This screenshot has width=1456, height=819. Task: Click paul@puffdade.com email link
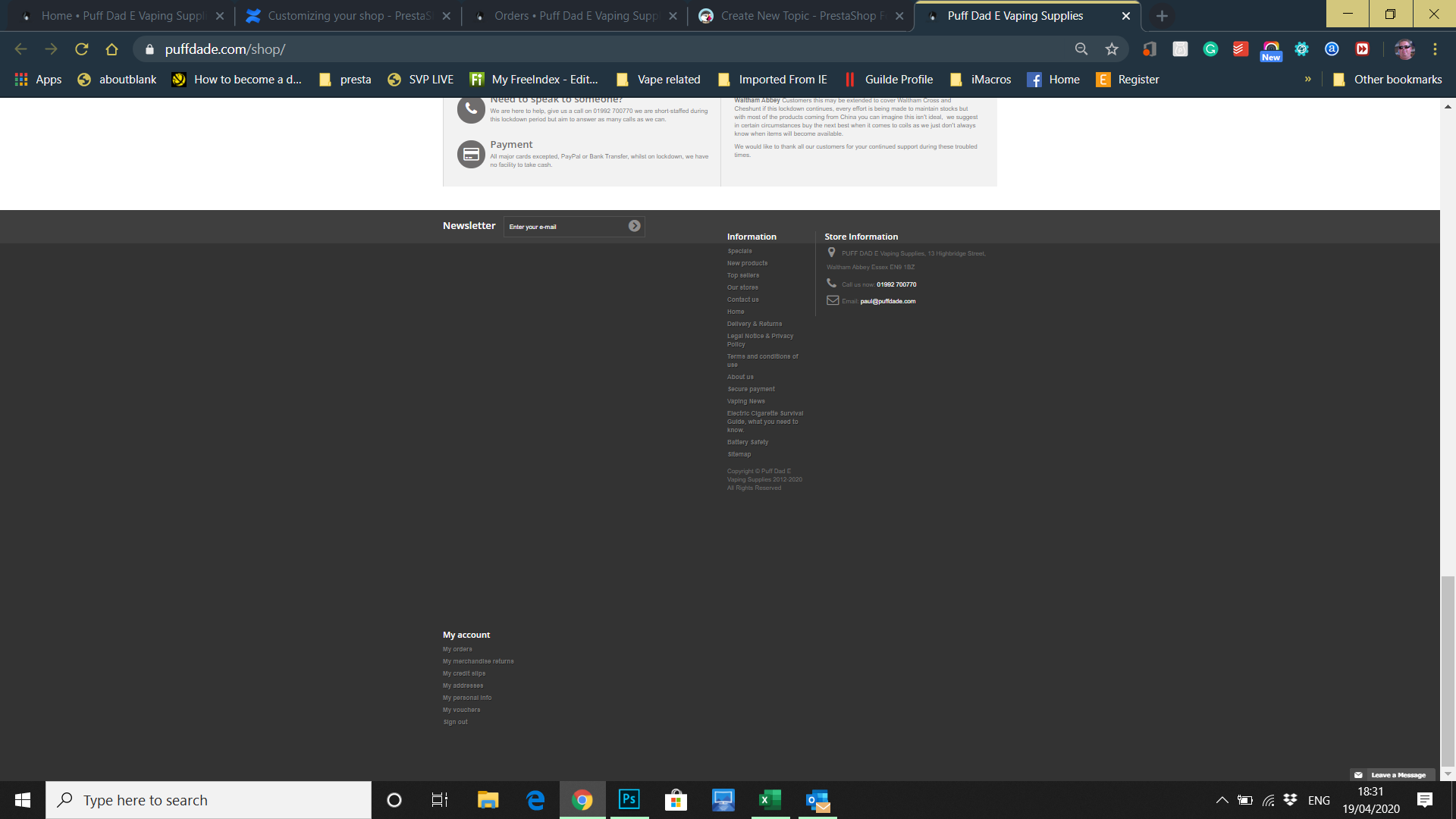887,301
